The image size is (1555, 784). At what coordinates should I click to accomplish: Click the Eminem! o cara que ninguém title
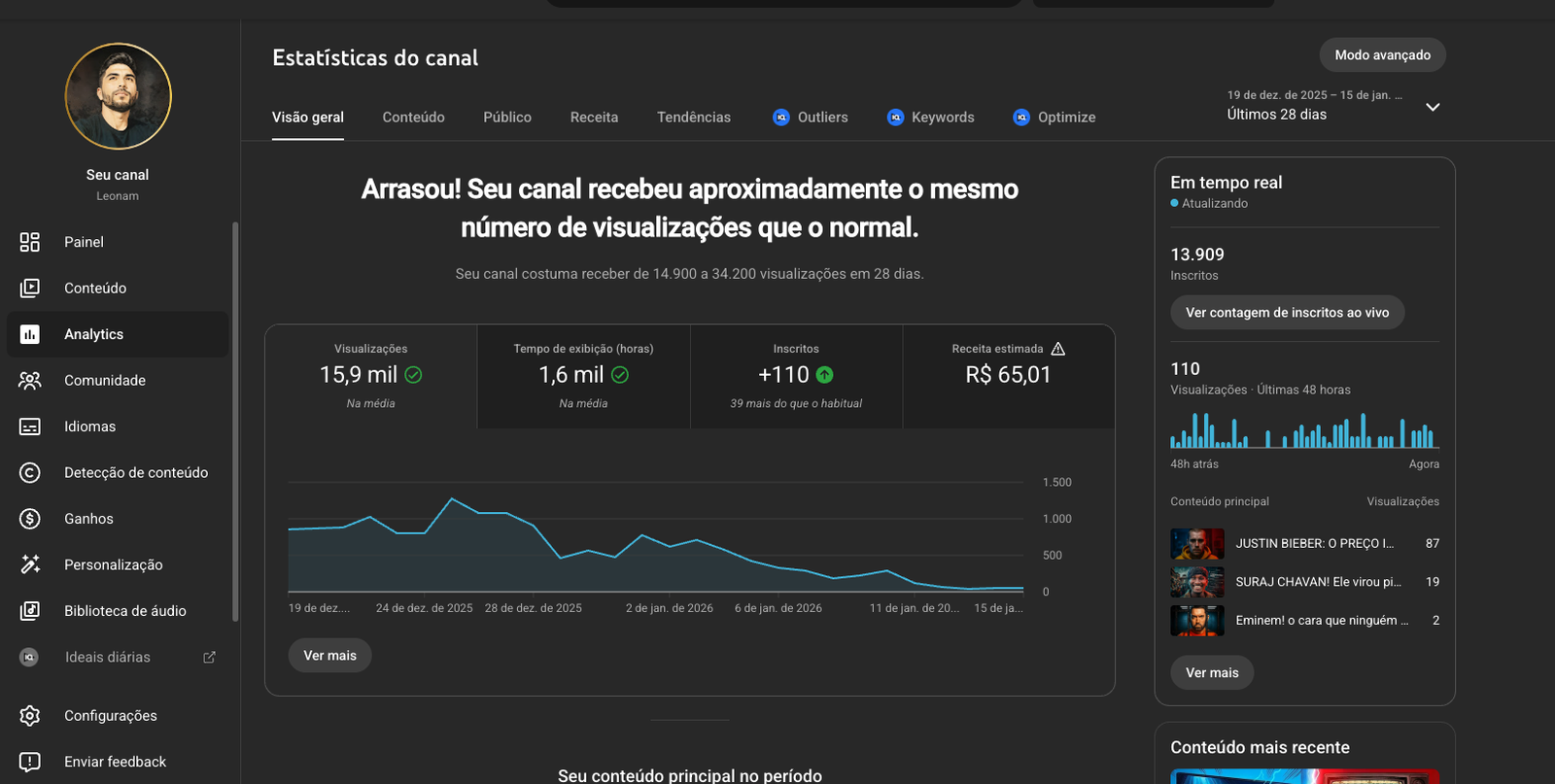[x=1323, y=621]
